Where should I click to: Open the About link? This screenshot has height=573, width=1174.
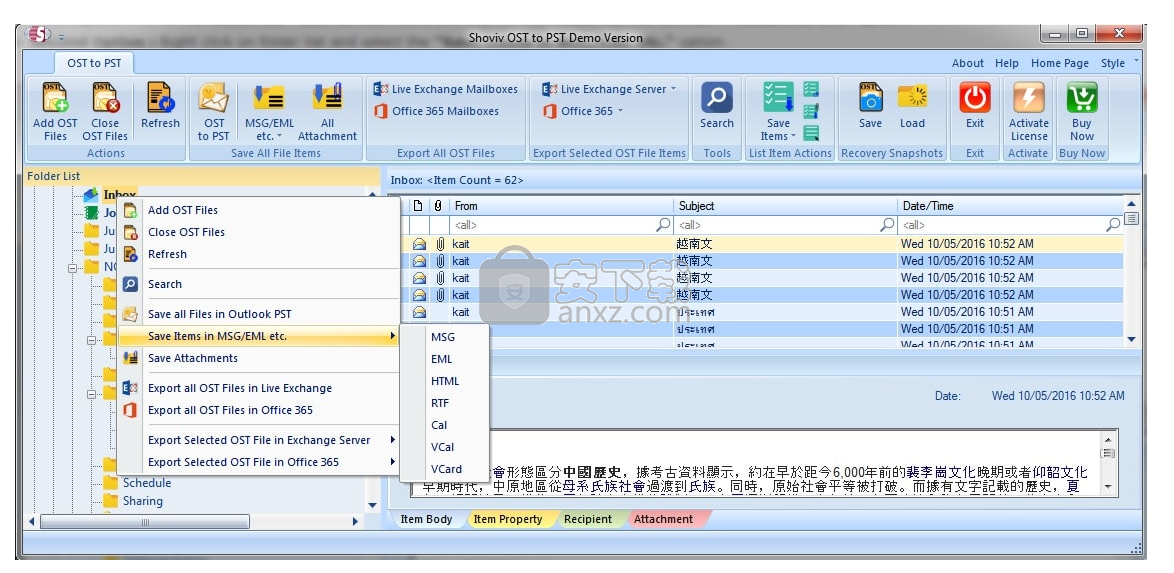pos(967,63)
